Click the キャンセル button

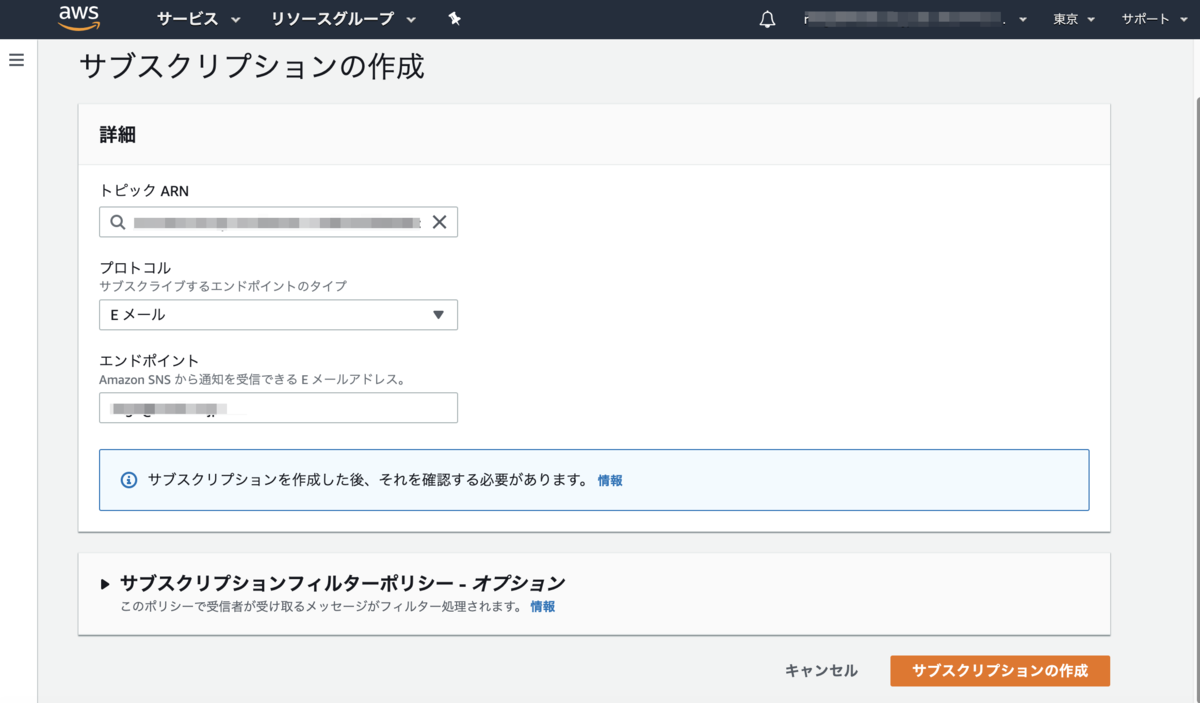(820, 671)
